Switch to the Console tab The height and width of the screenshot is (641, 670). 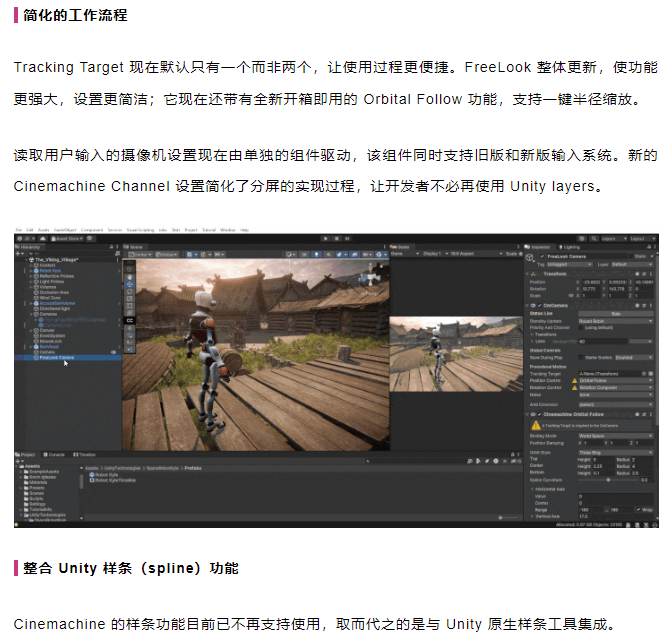point(54,455)
